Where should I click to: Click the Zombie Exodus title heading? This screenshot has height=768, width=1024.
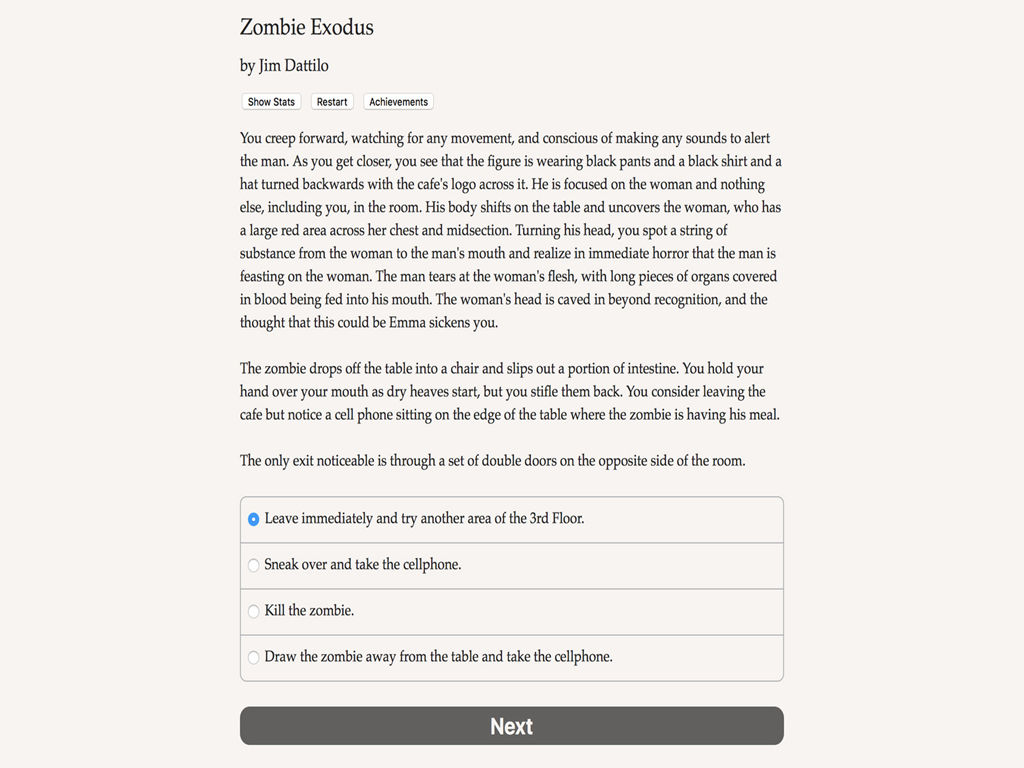pyautogui.click(x=306, y=27)
